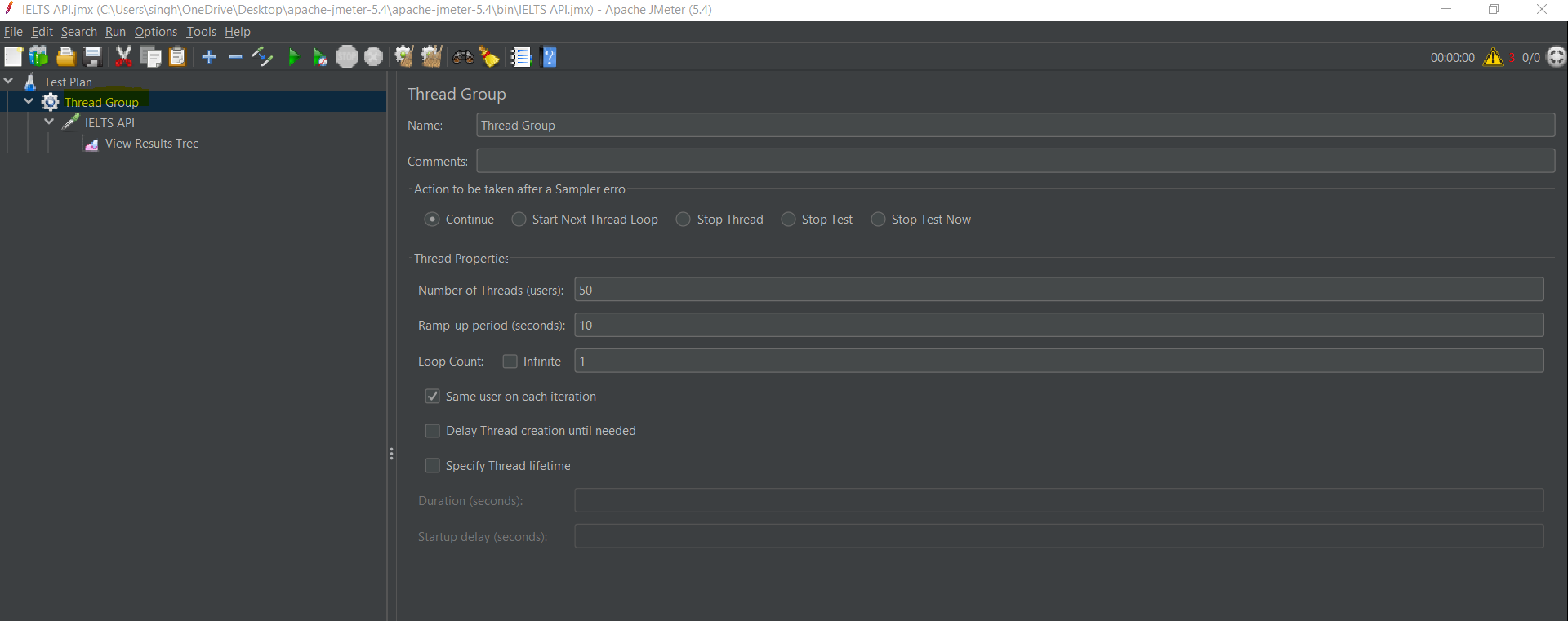Click the Save test plan floppy icon
This screenshot has height=621, width=1568.
click(93, 57)
